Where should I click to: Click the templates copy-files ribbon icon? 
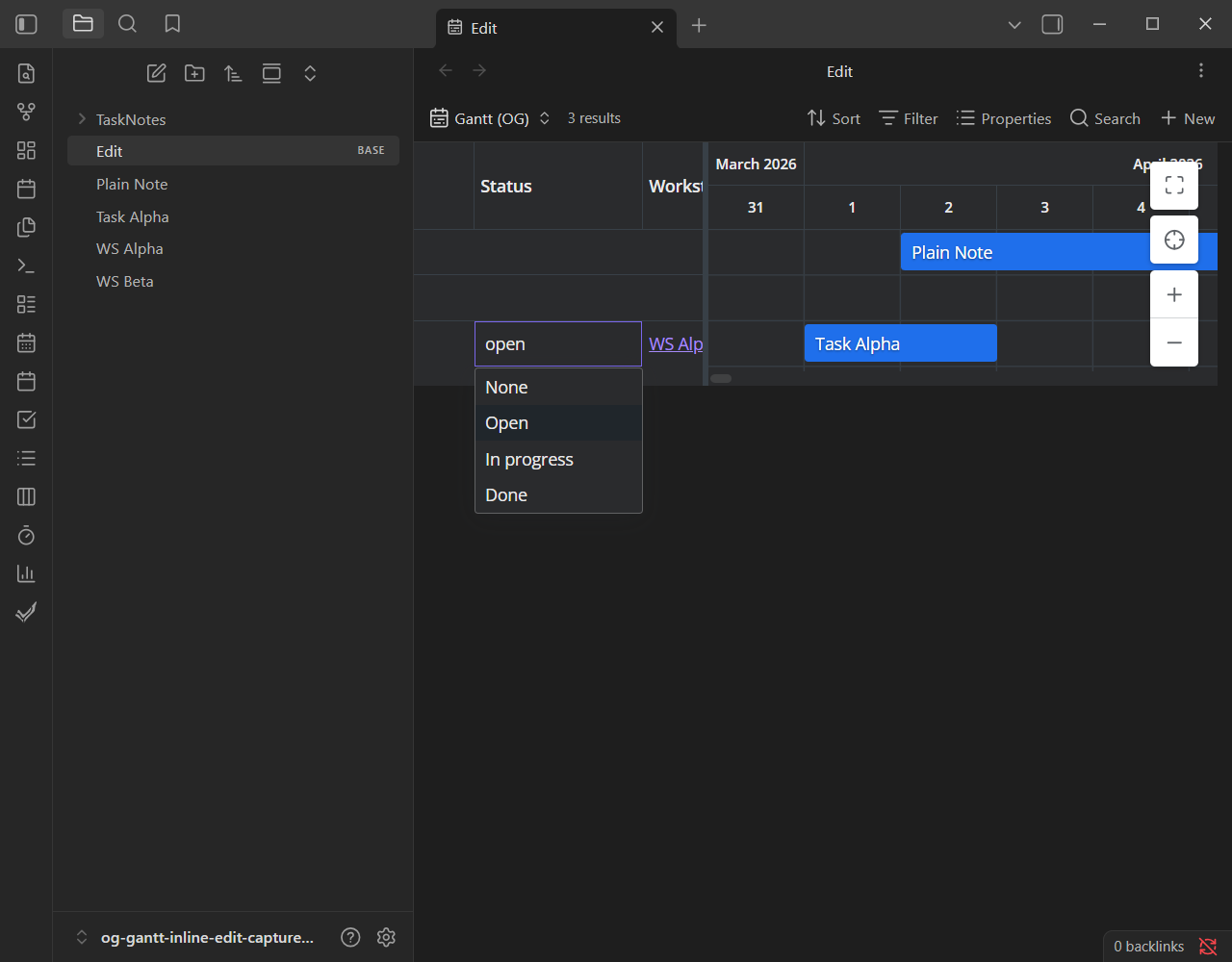26,227
